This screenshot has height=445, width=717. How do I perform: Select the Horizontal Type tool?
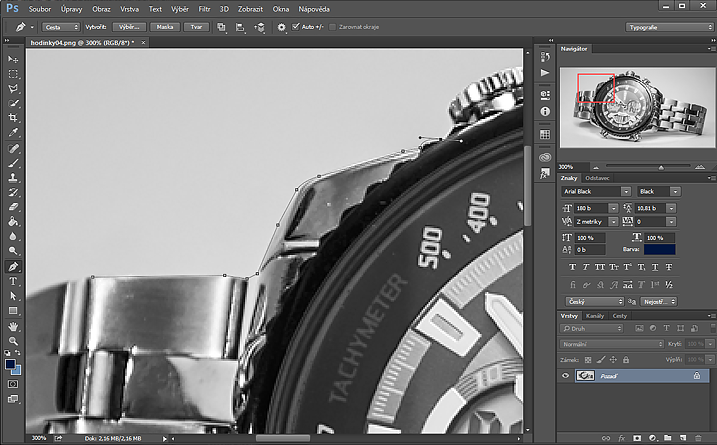point(13,281)
